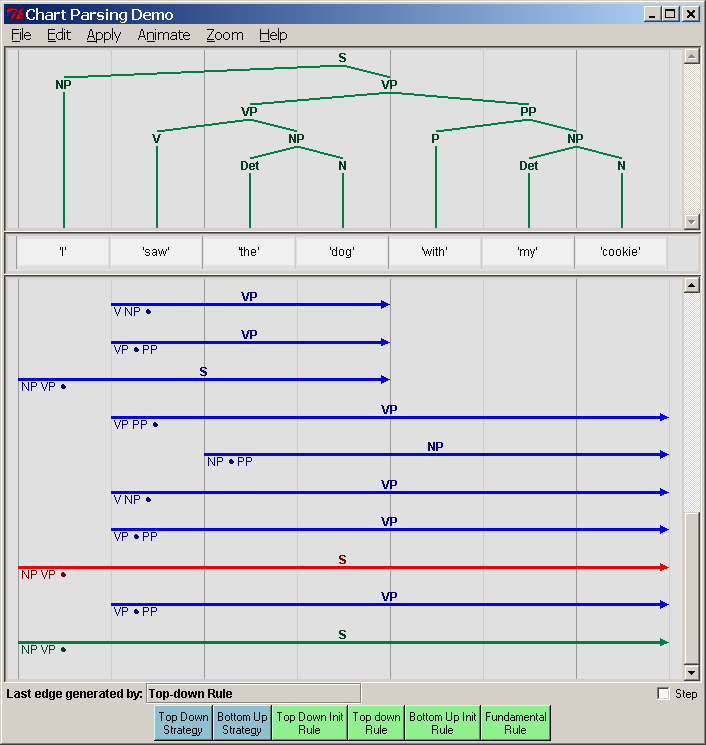Apply the Top Down Init Rule
Screen dimensions: 706x745
[310, 723]
